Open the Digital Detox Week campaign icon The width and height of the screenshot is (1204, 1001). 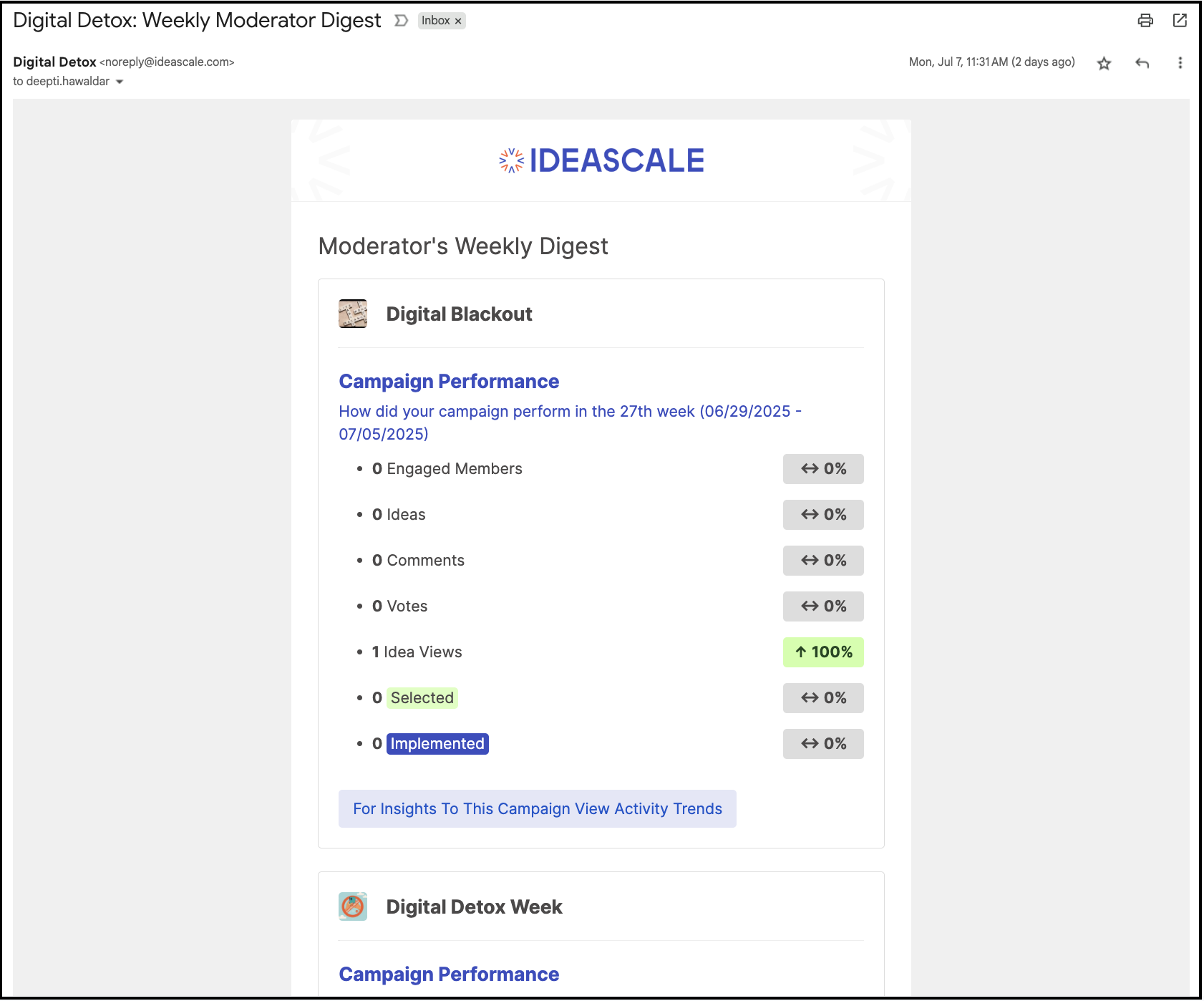click(353, 906)
